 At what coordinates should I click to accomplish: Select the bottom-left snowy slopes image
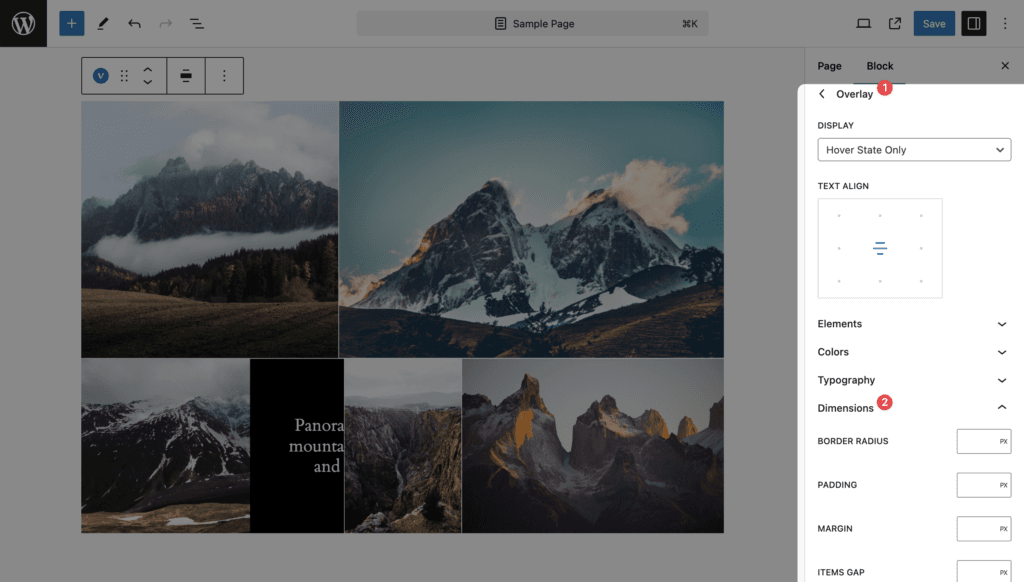click(166, 446)
